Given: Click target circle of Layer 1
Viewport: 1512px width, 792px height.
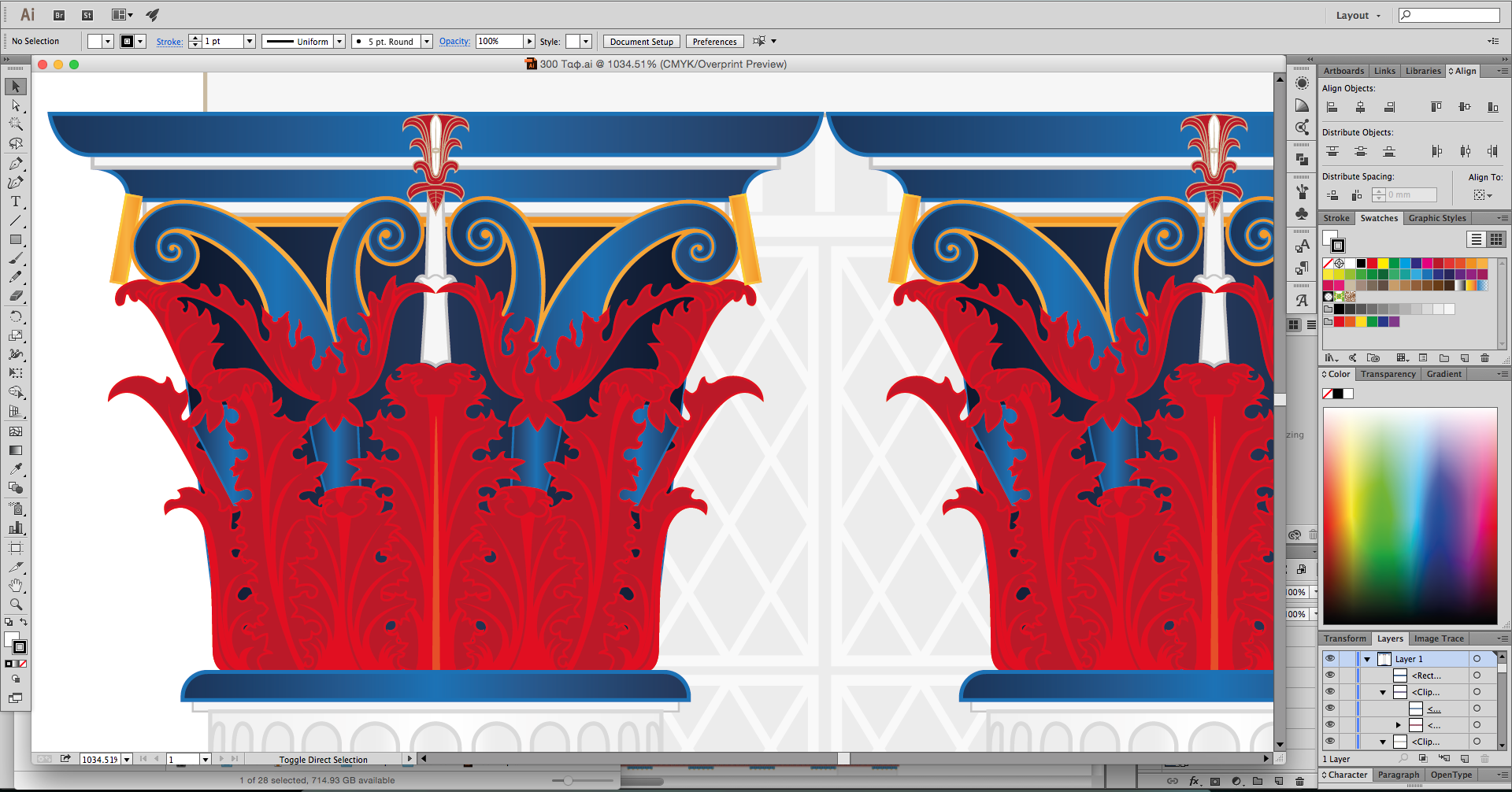Looking at the screenshot, I should click(x=1477, y=659).
